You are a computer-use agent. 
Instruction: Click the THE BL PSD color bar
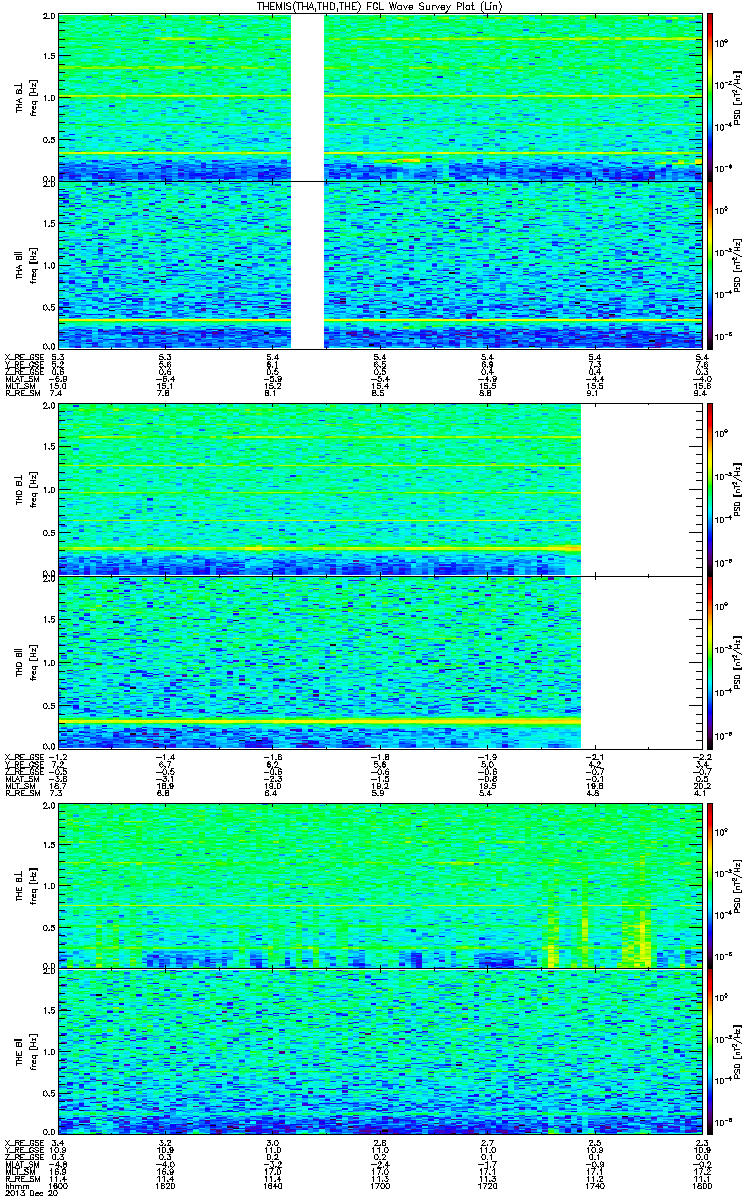pos(711,884)
